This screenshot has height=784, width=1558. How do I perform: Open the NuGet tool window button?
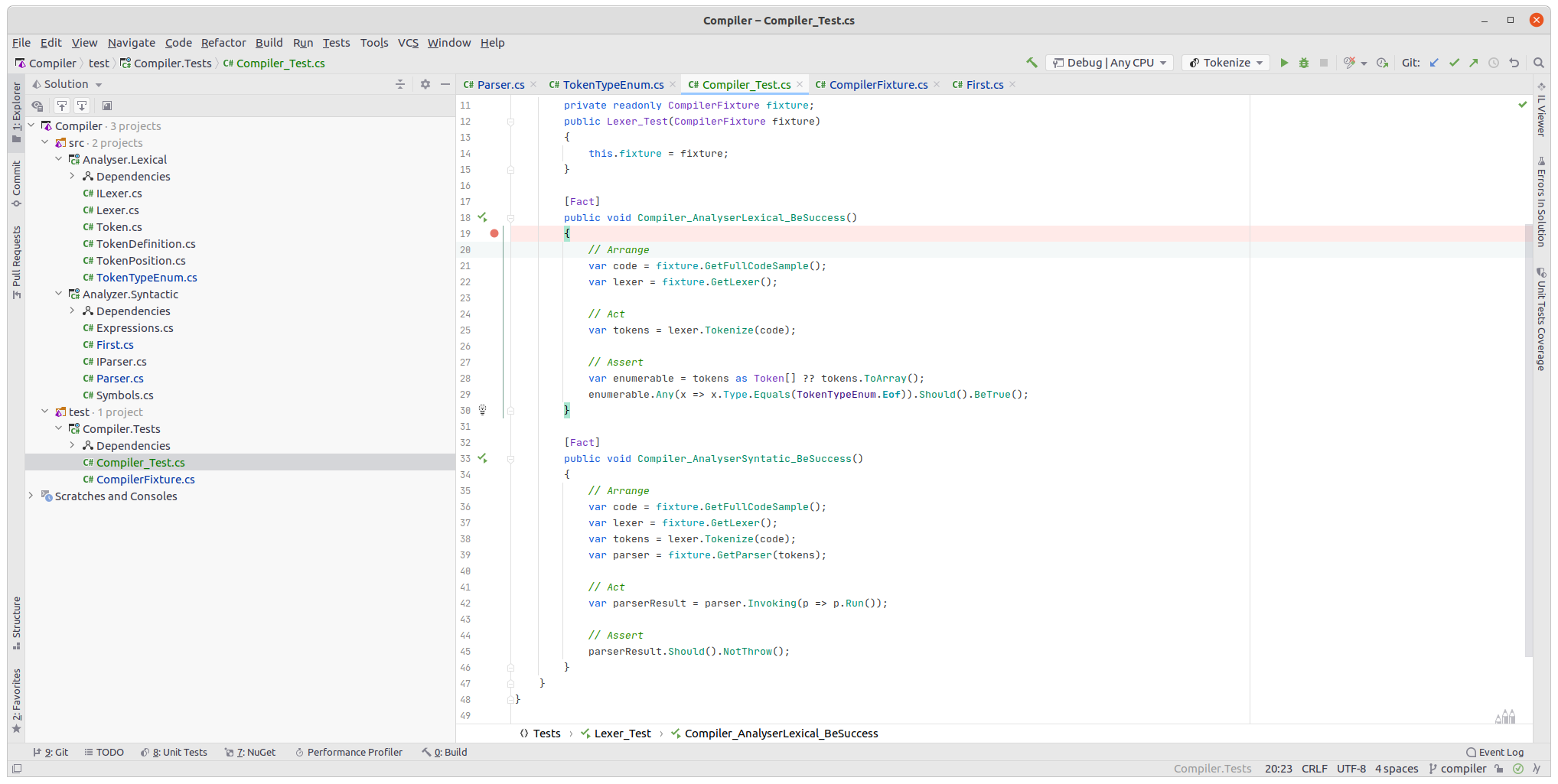click(250, 753)
